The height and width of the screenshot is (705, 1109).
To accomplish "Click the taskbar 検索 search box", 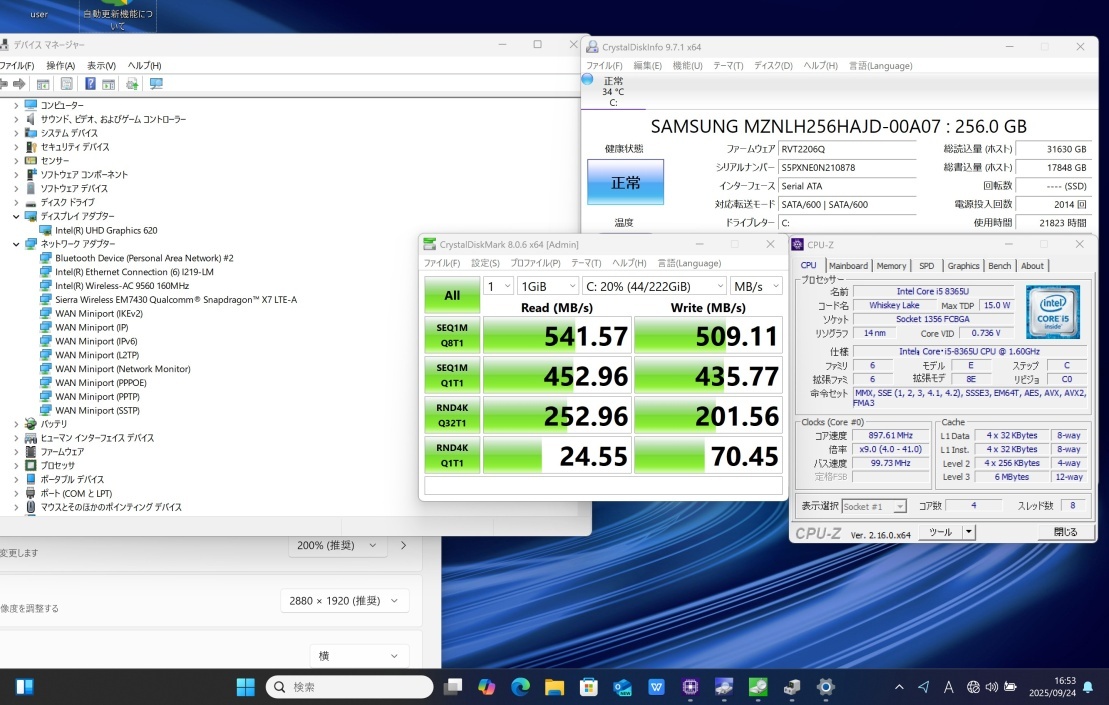I will [349, 687].
